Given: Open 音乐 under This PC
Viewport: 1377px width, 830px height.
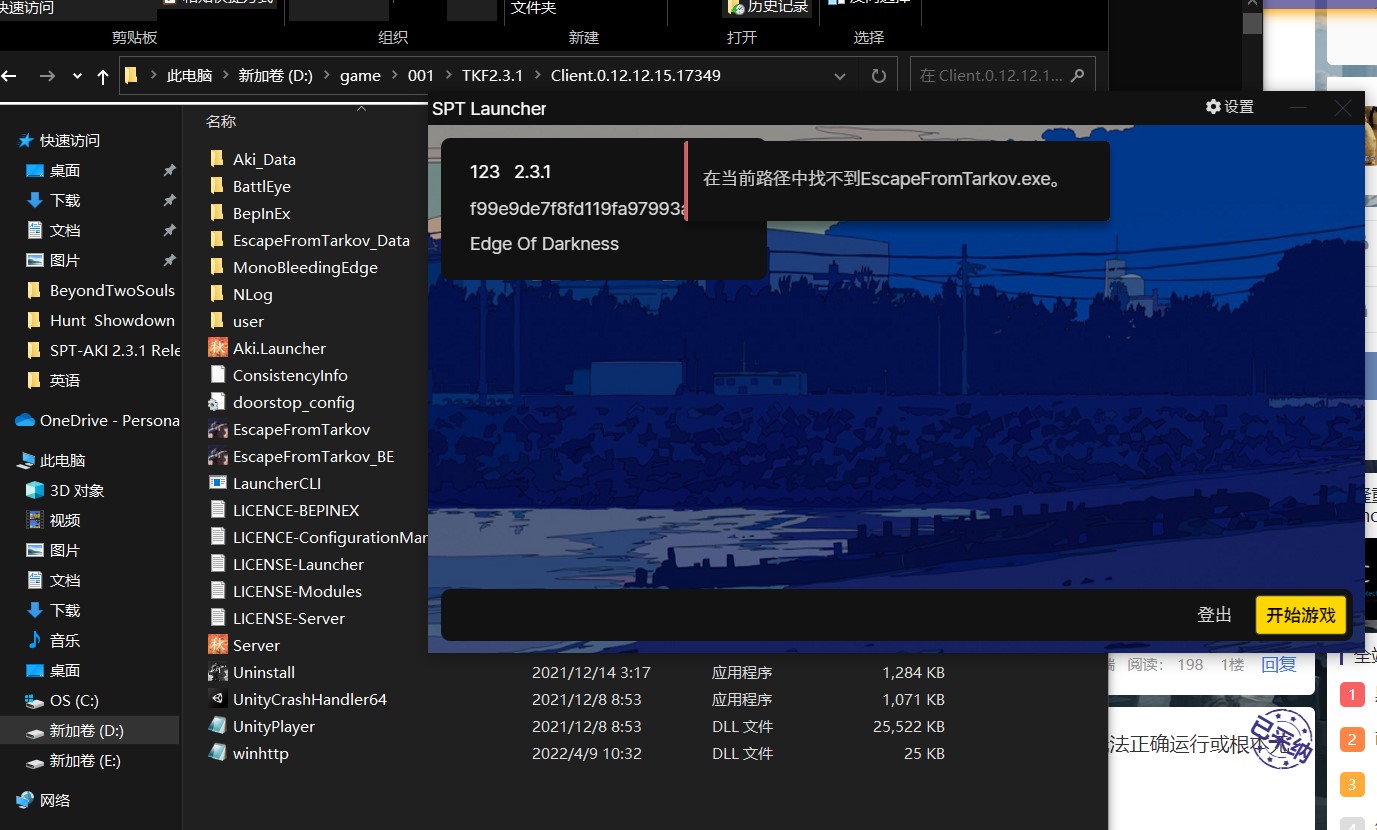Looking at the screenshot, I should (65, 640).
